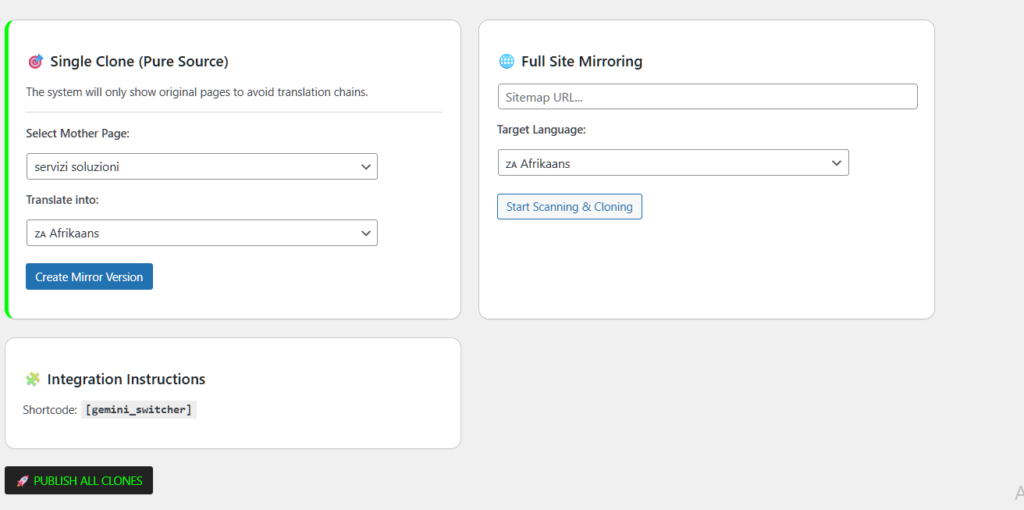Click the Select Mother Page label
The height and width of the screenshot is (510, 1024).
point(78,134)
